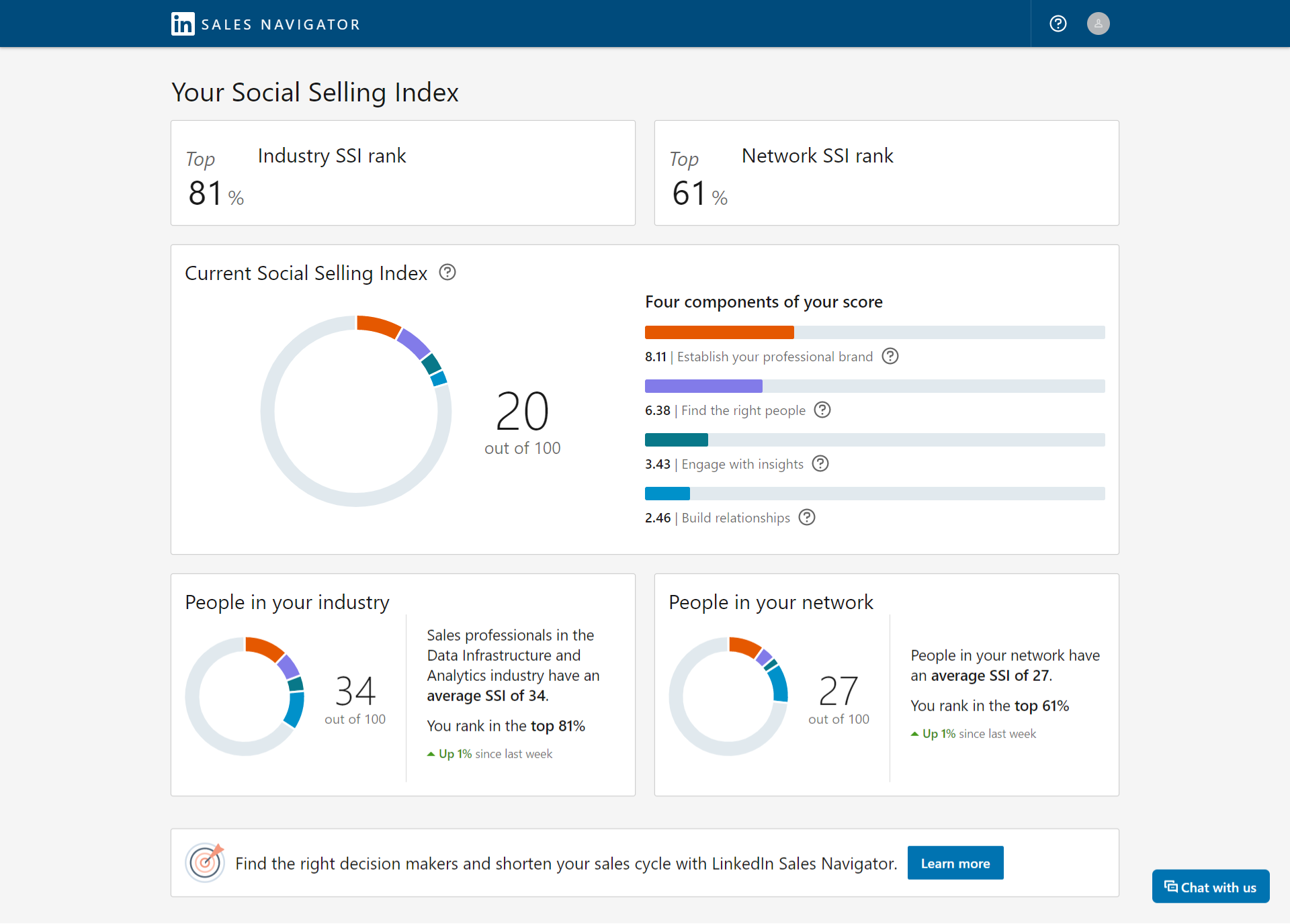The width and height of the screenshot is (1290, 924).
Task: Click the main SSI donut chart
Action: pos(356,411)
